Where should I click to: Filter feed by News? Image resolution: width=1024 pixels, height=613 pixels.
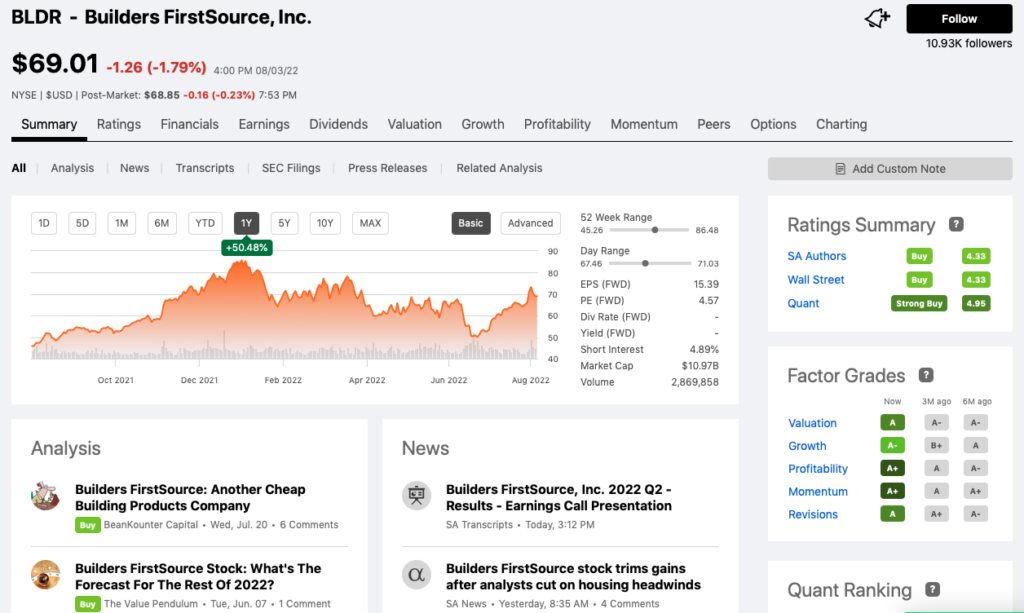(135, 168)
